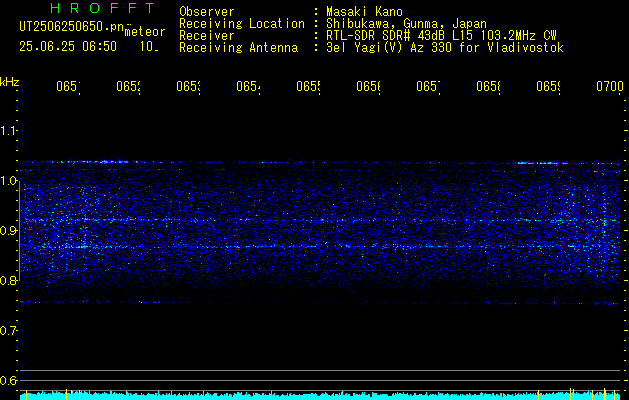Image resolution: width=629 pixels, height=400 pixels.
Task: Click the HROFFT title text
Action: tap(102, 8)
